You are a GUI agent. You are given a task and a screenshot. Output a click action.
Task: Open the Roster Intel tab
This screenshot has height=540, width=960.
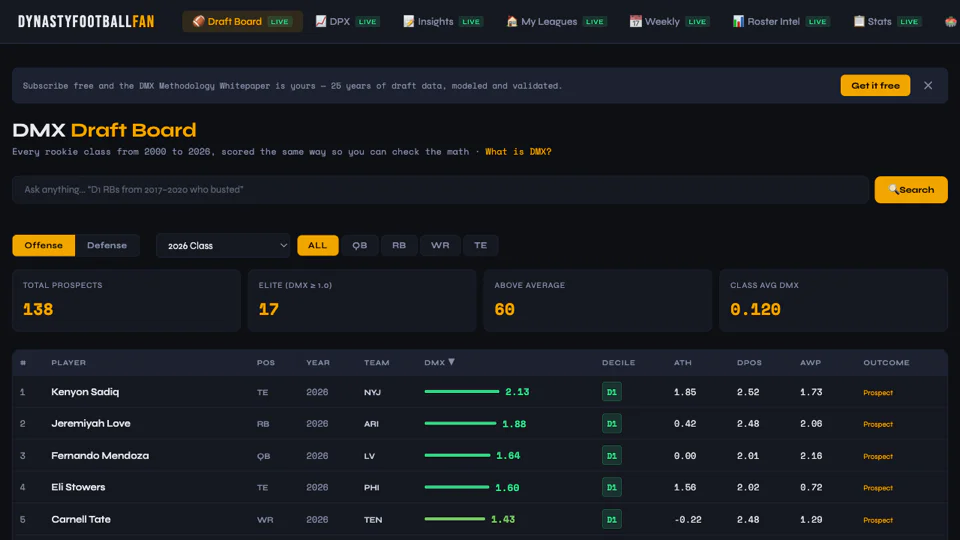coord(782,21)
